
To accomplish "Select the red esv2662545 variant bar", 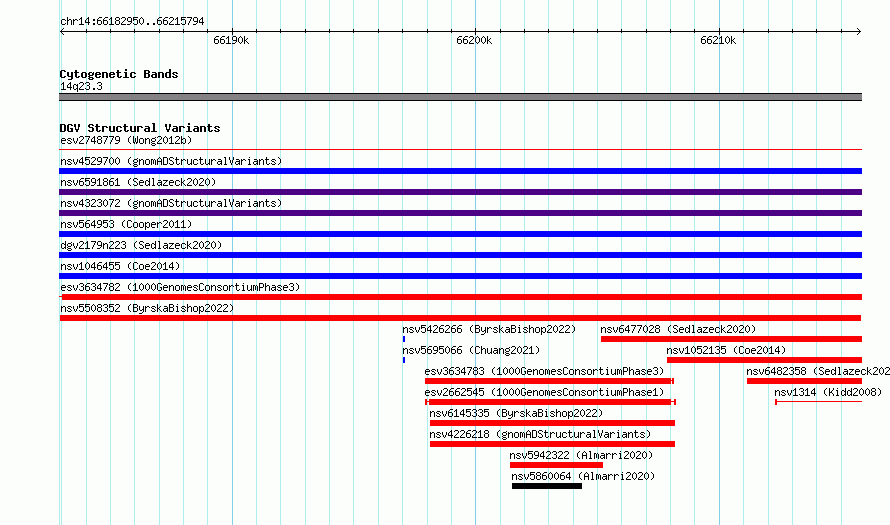I will [x=550, y=402].
